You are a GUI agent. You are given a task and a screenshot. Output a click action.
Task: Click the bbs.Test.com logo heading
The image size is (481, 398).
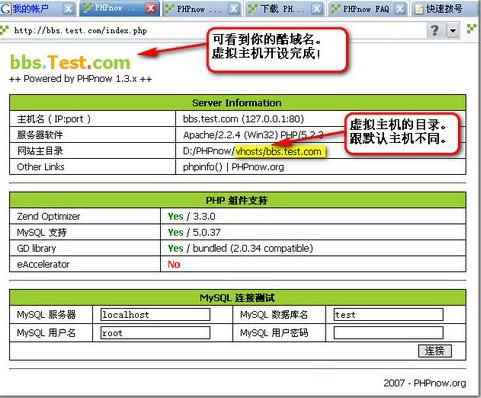[x=70, y=62]
